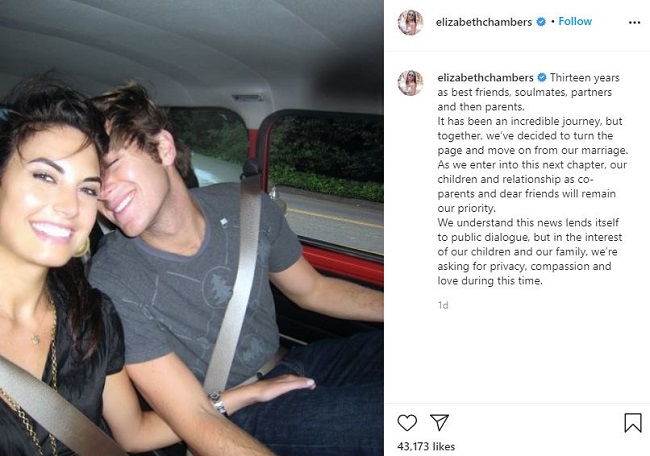Click the caption paragraph requesting privacy
The height and width of the screenshot is (456, 650).
tap(530, 252)
